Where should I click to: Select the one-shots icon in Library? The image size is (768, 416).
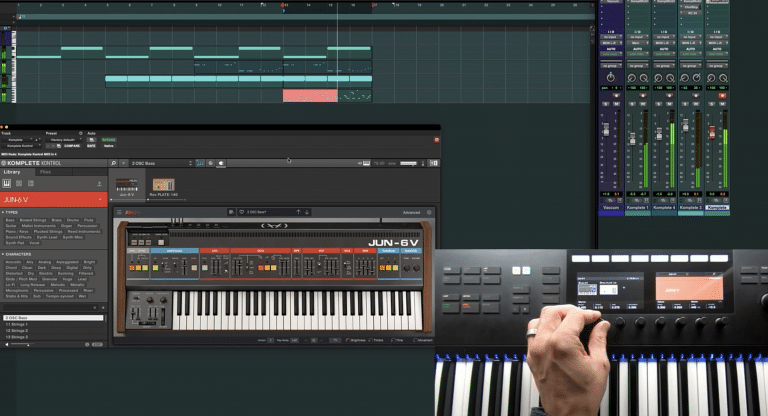[x=30, y=183]
